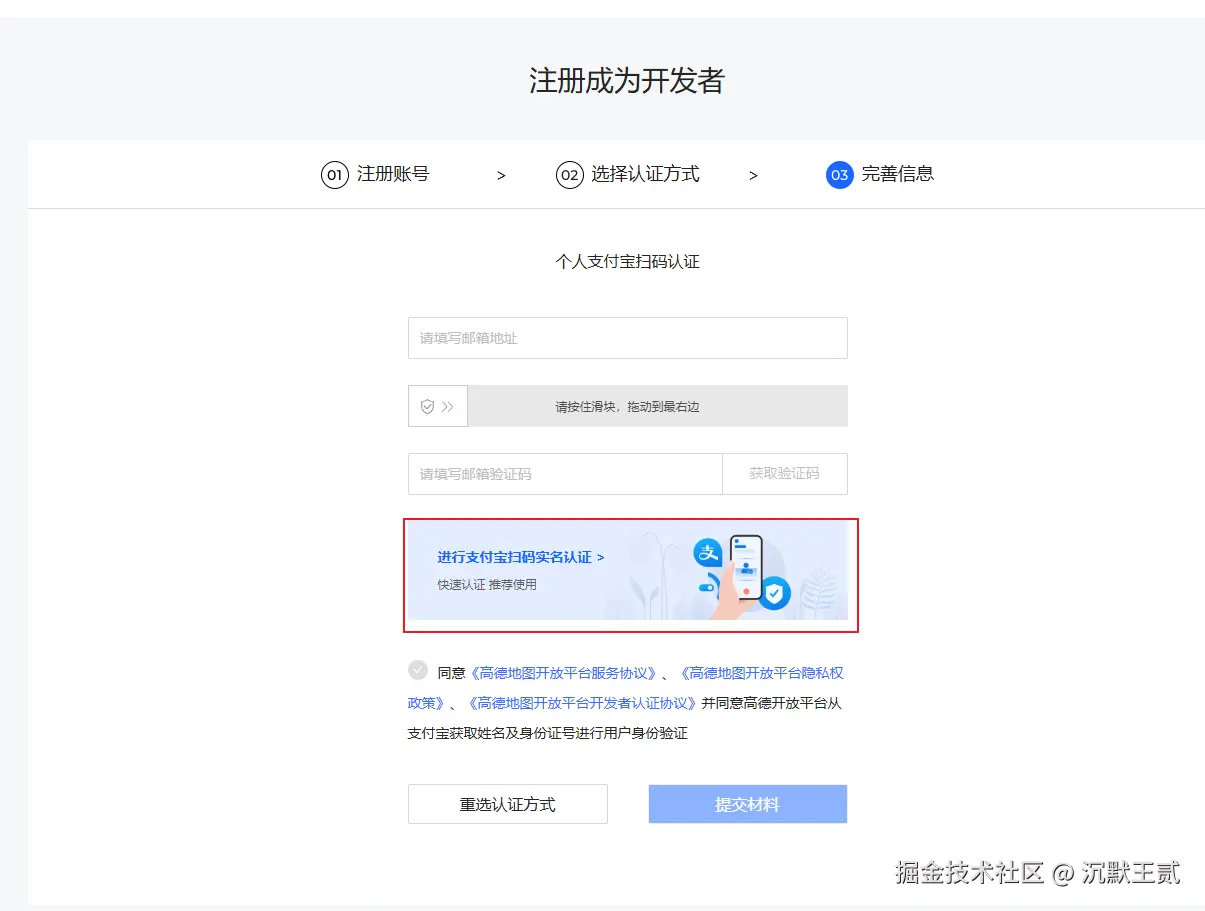The height and width of the screenshot is (911, 1205).
Task: Open the 进行支付宝扫码实名认证 link
Action: click(x=520, y=557)
